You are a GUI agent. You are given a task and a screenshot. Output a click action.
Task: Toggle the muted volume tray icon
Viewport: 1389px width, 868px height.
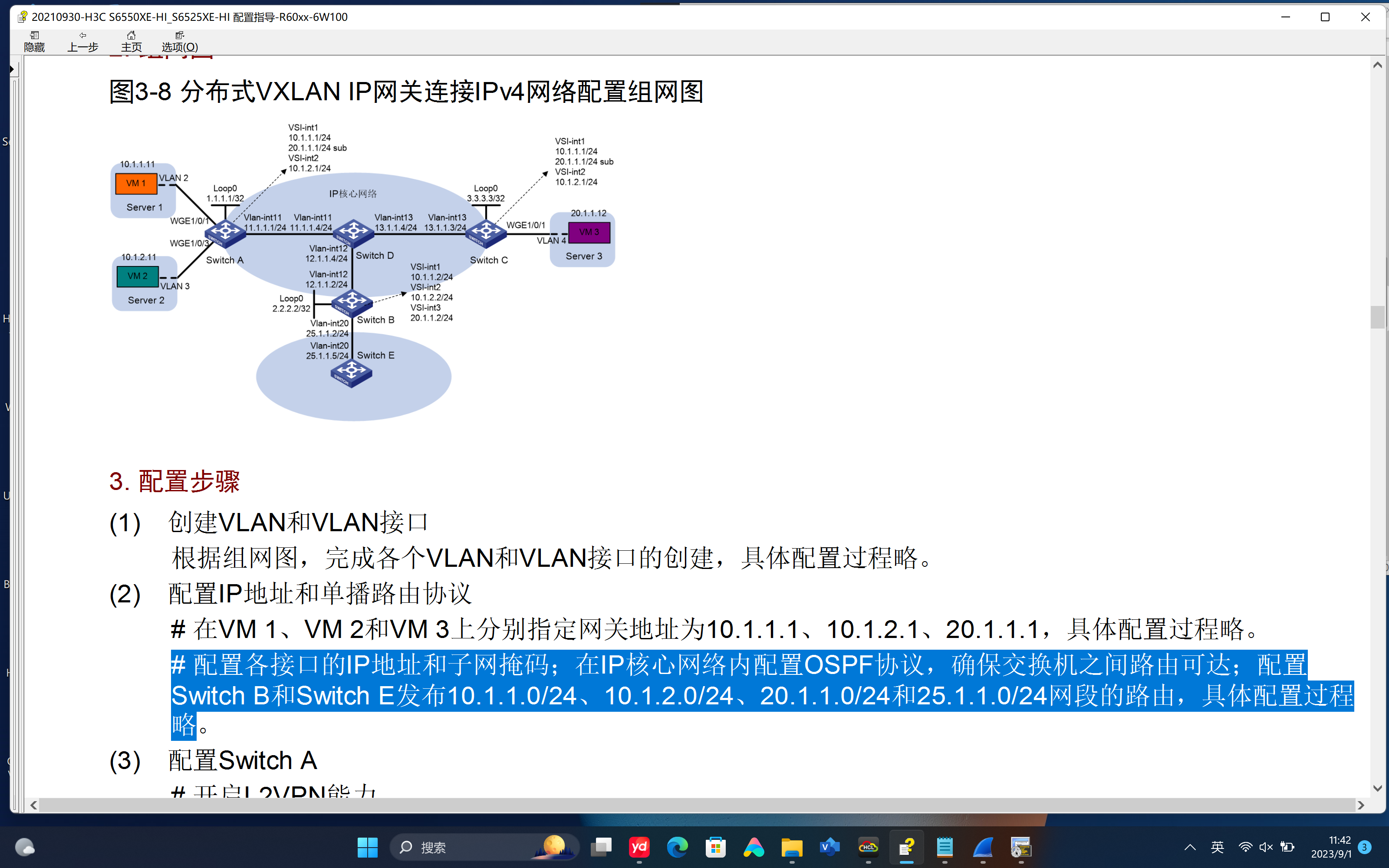[1266, 847]
